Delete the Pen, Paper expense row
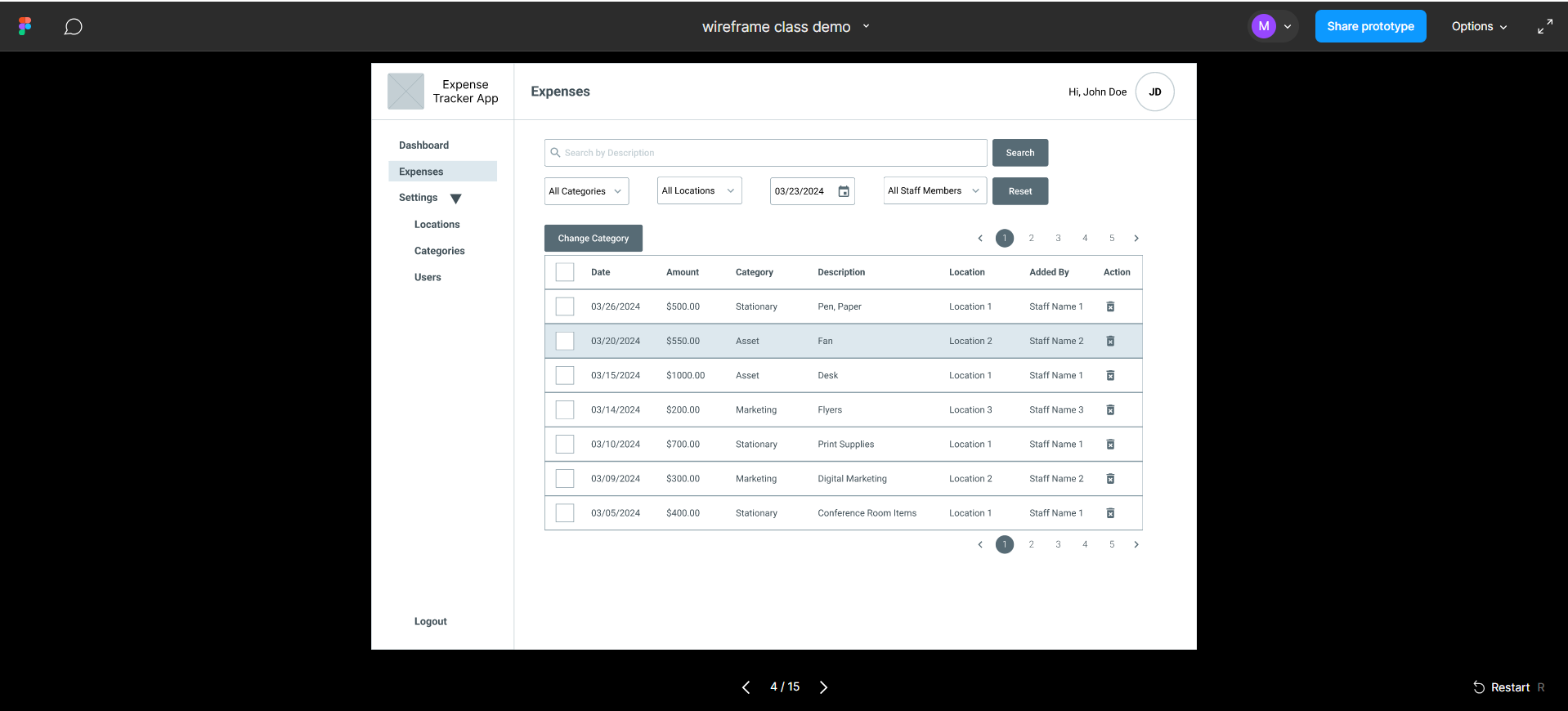 [1110, 306]
